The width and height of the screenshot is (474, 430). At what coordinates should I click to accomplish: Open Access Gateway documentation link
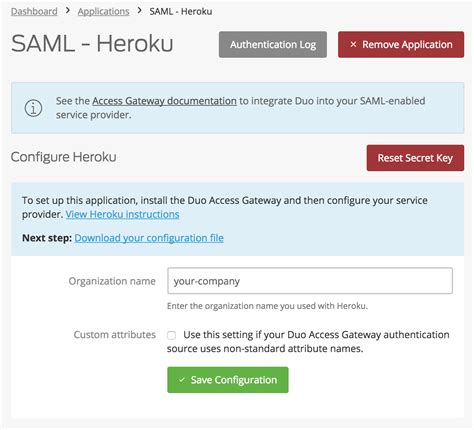(164, 101)
